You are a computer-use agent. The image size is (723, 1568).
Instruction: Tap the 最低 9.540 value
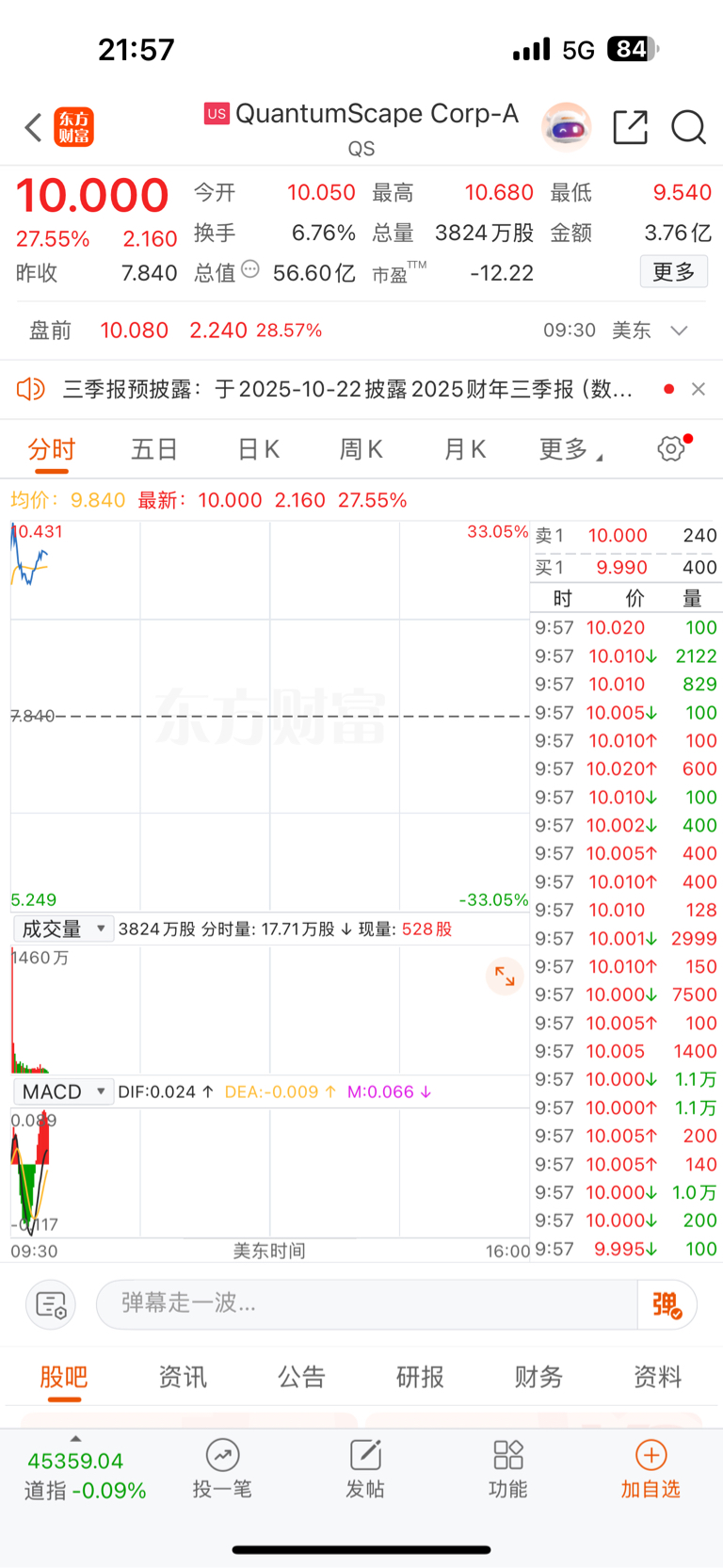[x=683, y=193]
